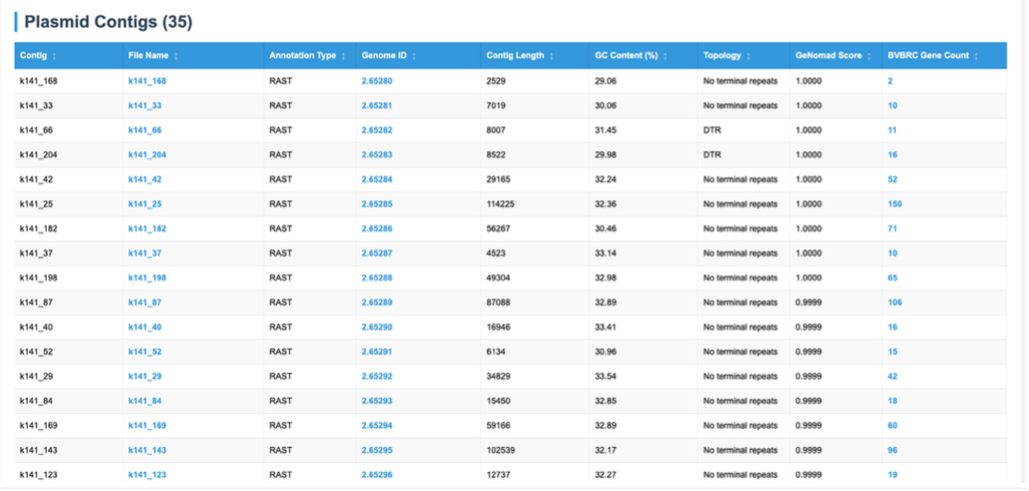The image size is (1029, 491).
Task: Open k141_204 file name link
Action: point(147,155)
